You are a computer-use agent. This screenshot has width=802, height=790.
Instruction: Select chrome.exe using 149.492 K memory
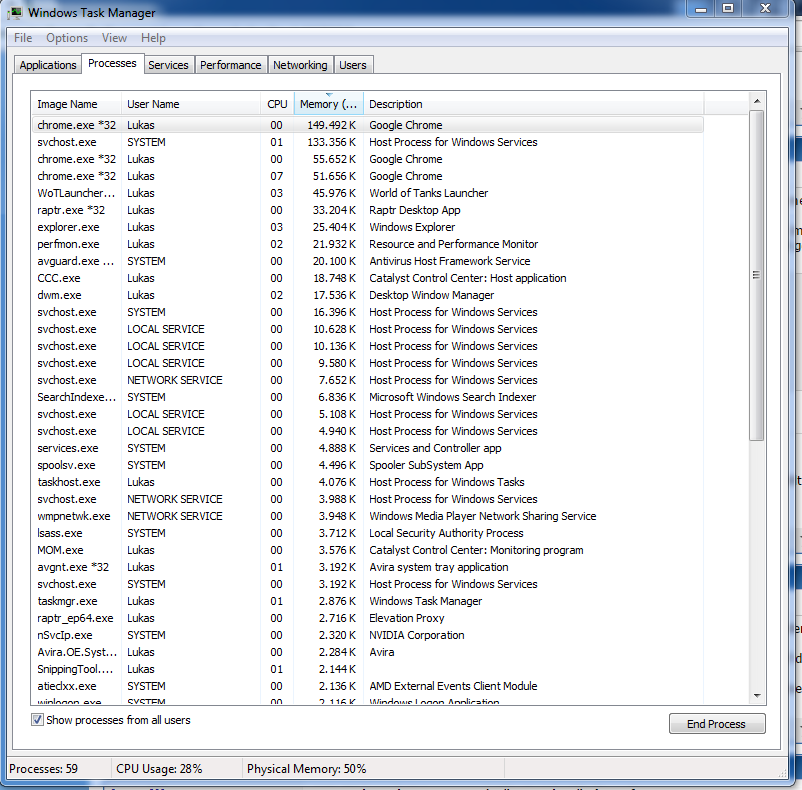pos(368,125)
